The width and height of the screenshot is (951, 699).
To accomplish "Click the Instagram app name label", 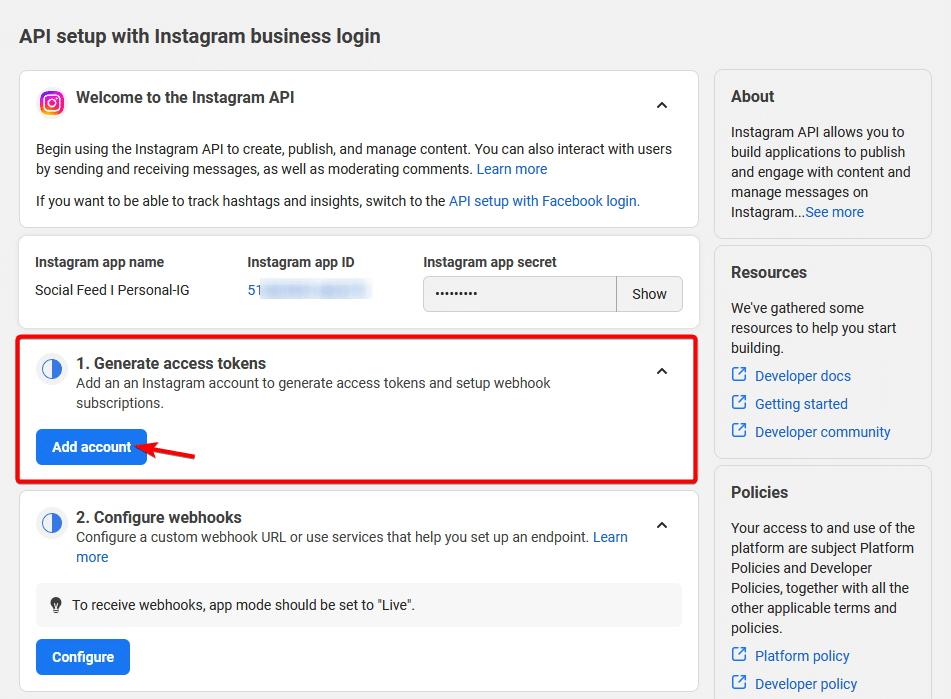I will (99, 263).
